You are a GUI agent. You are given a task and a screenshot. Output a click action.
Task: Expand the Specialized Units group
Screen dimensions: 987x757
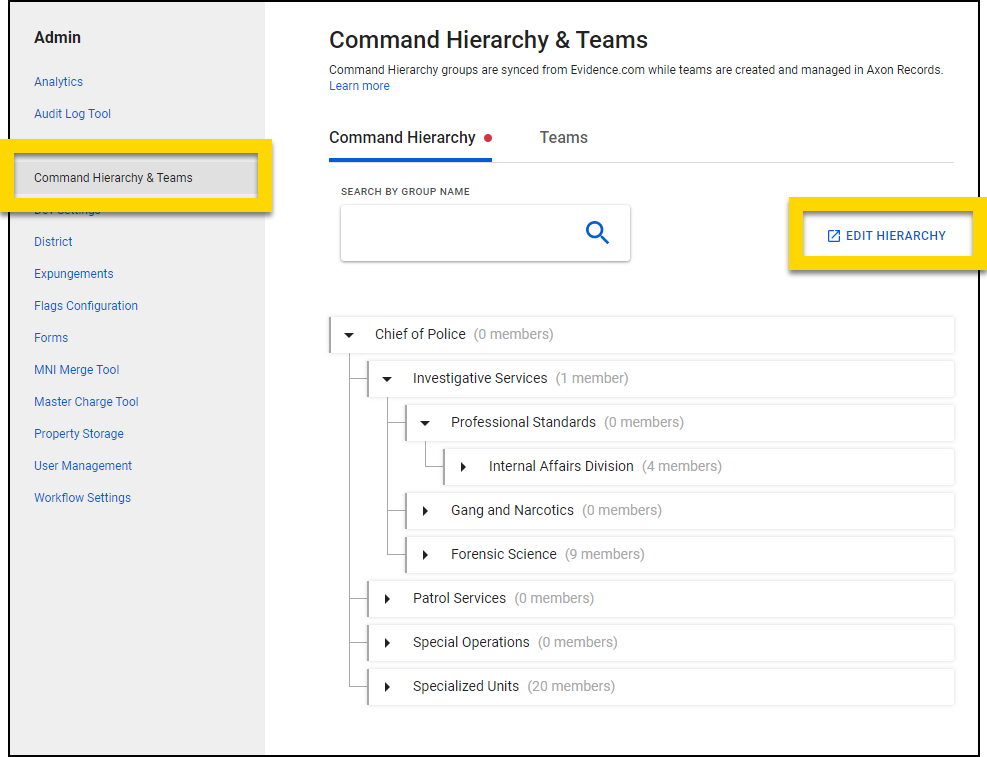point(387,686)
